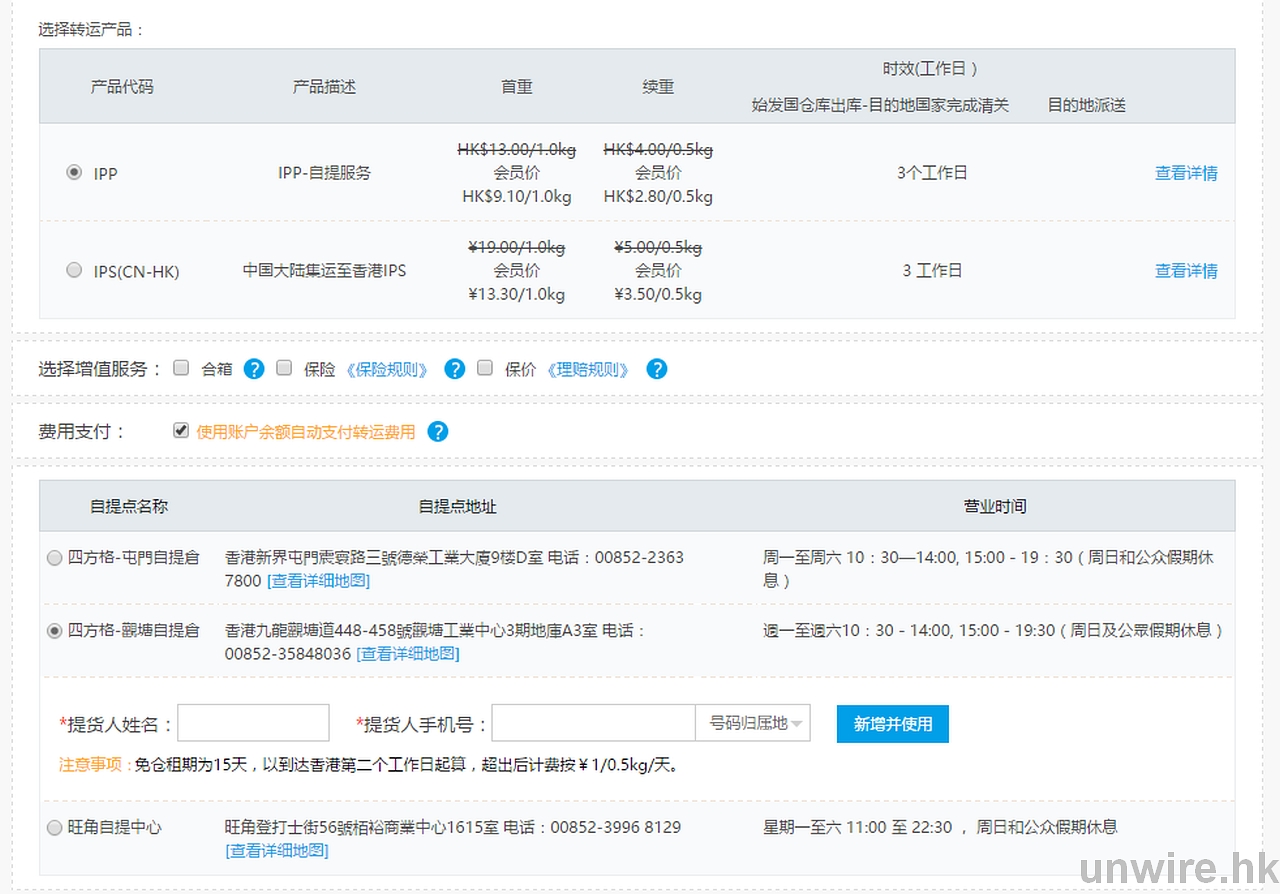
Task: Open 查看详情 for the IPP product
Action: tap(1186, 173)
